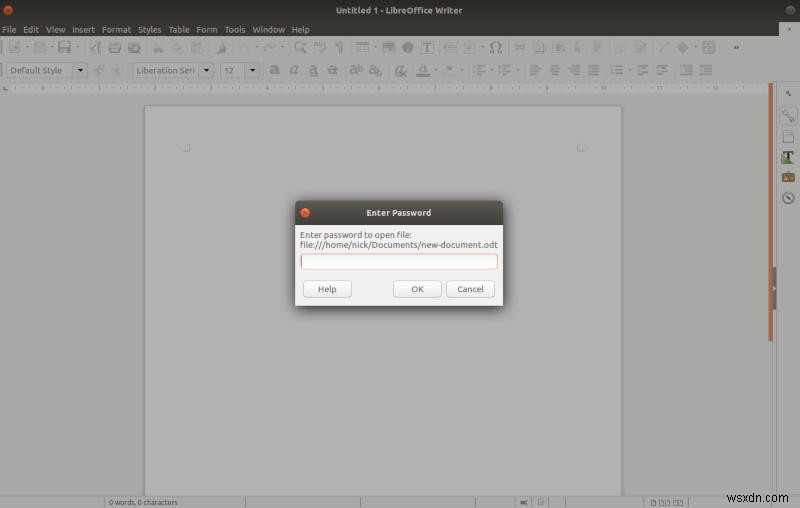Click the Insert Bookmark icon

[578, 47]
